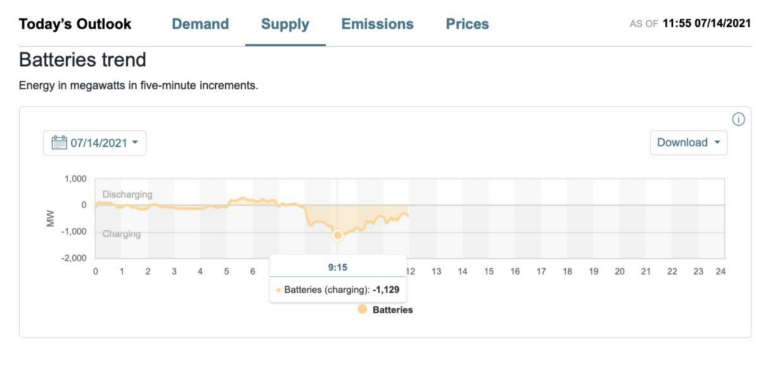The height and width of the screenshot is (375, 771).
Task: Click hour 15 on the x-axis
Action: 489,271
